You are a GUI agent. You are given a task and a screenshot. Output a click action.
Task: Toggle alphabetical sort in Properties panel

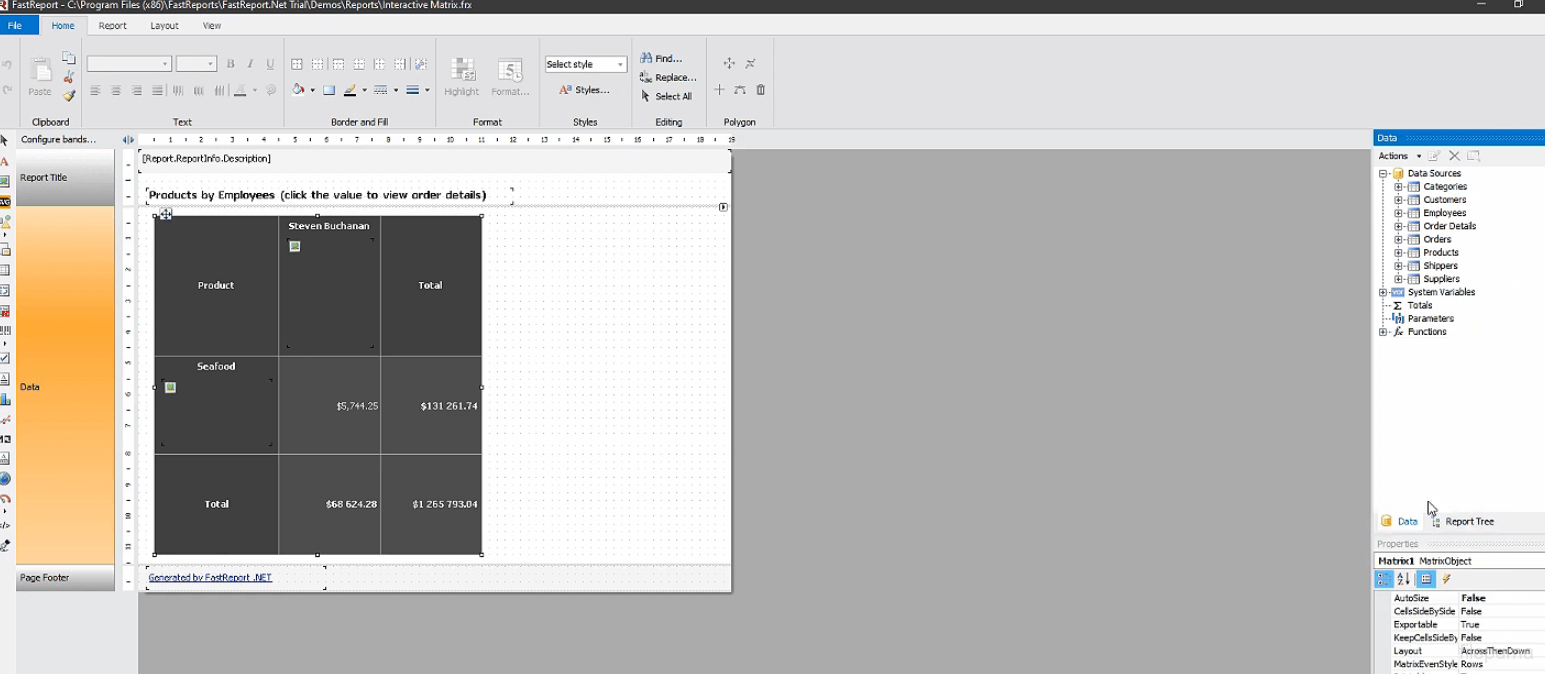point(1403,579)
